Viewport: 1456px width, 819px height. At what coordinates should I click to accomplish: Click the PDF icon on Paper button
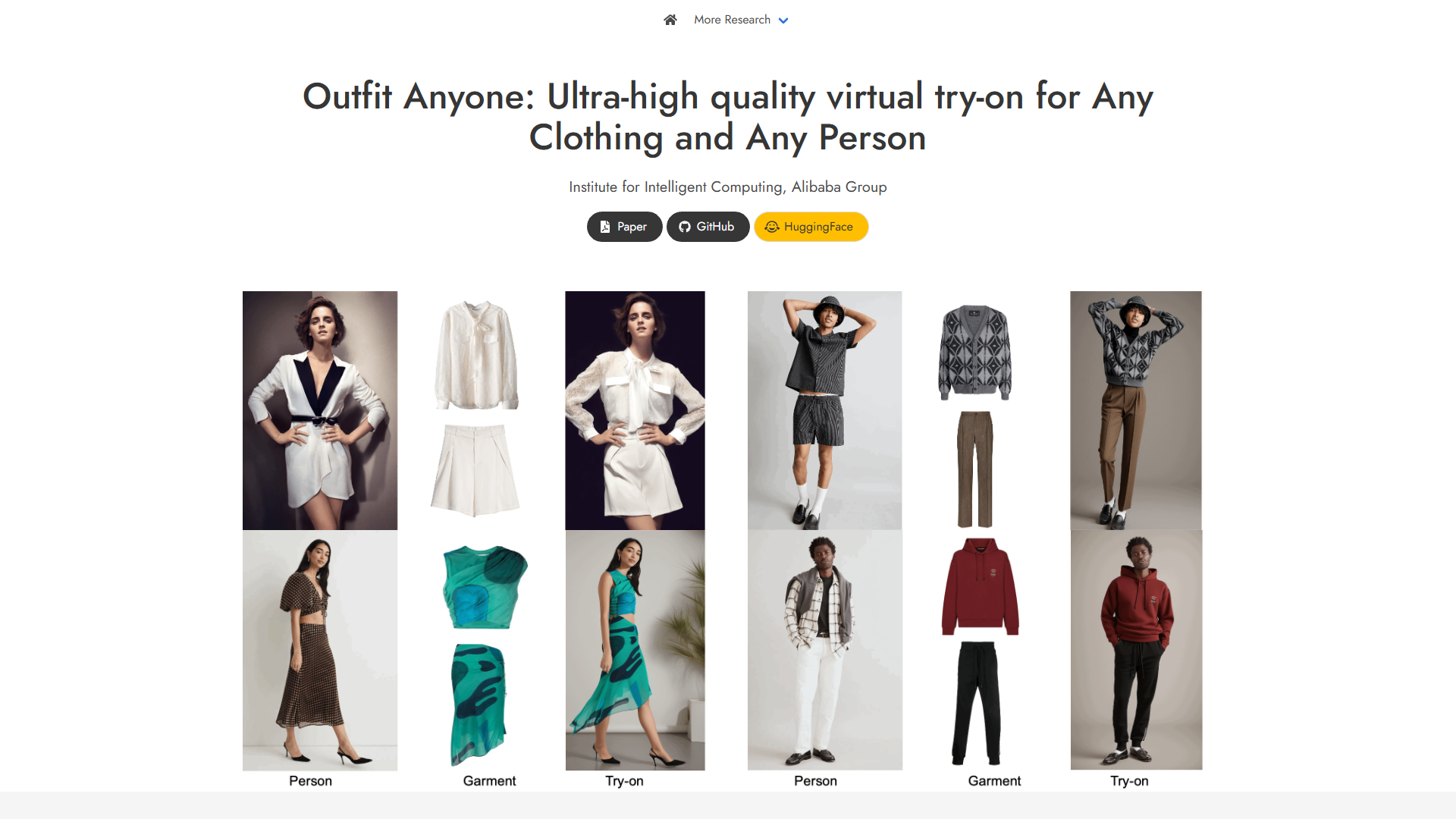tap(605, 227)
